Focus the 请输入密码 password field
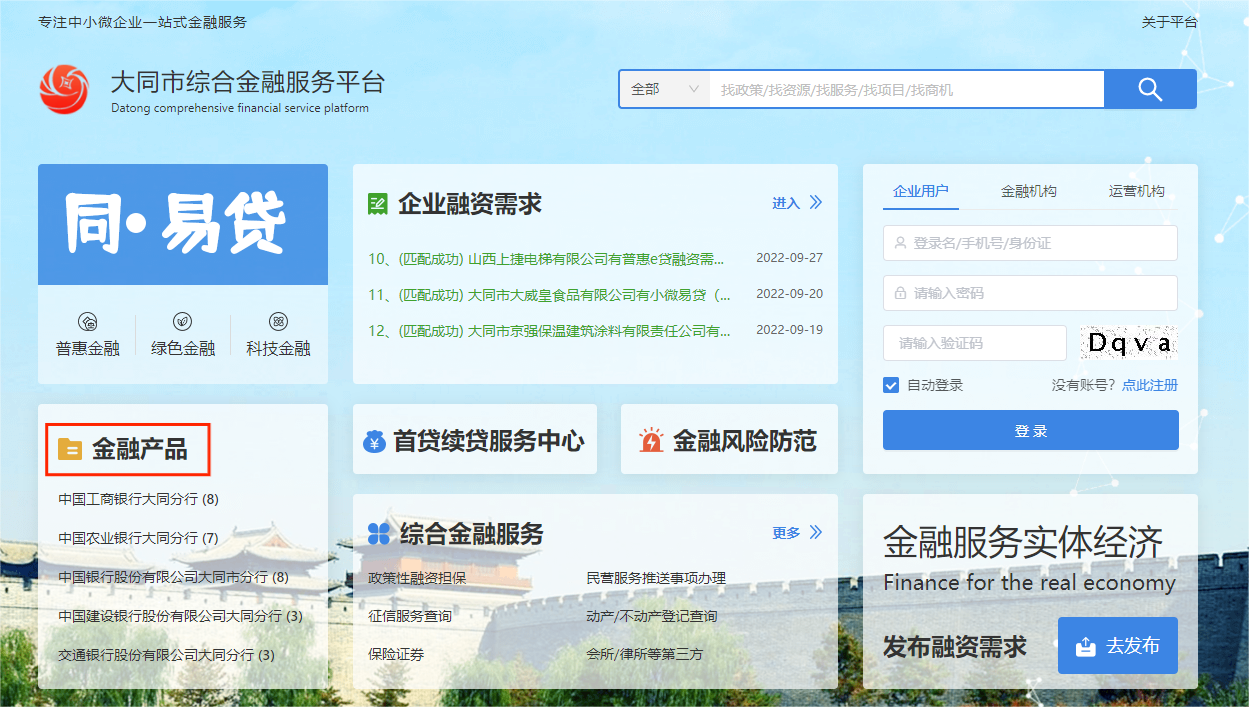 [1030, 293]
